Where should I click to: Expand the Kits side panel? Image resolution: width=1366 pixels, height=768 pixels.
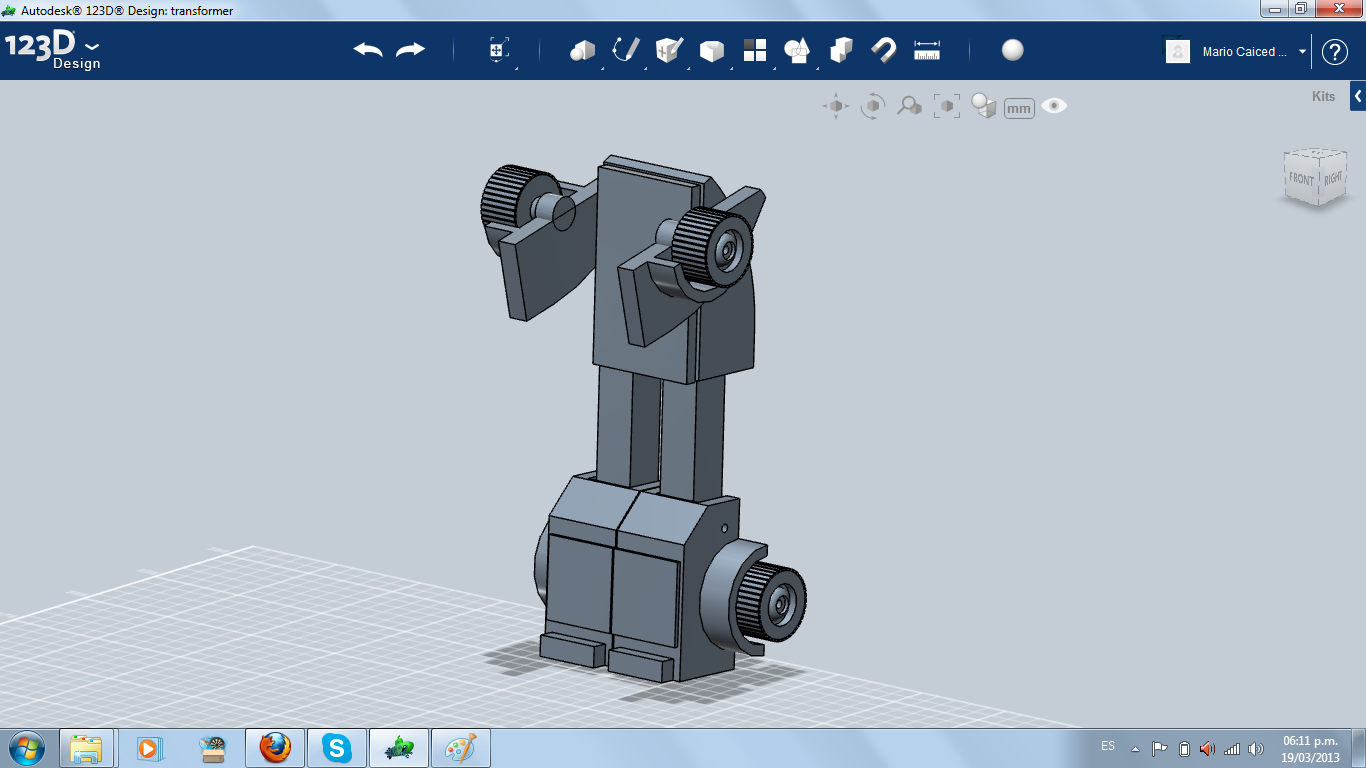click(1358, 97)
